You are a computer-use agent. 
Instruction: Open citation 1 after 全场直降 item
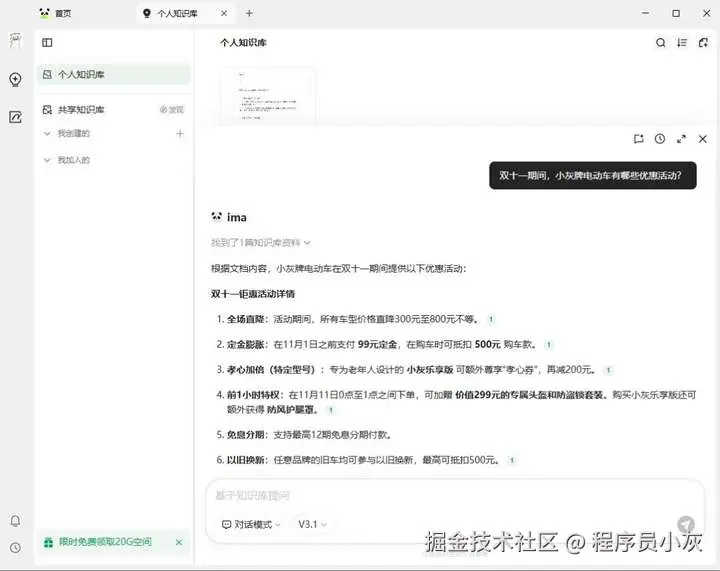pos(491,319)
